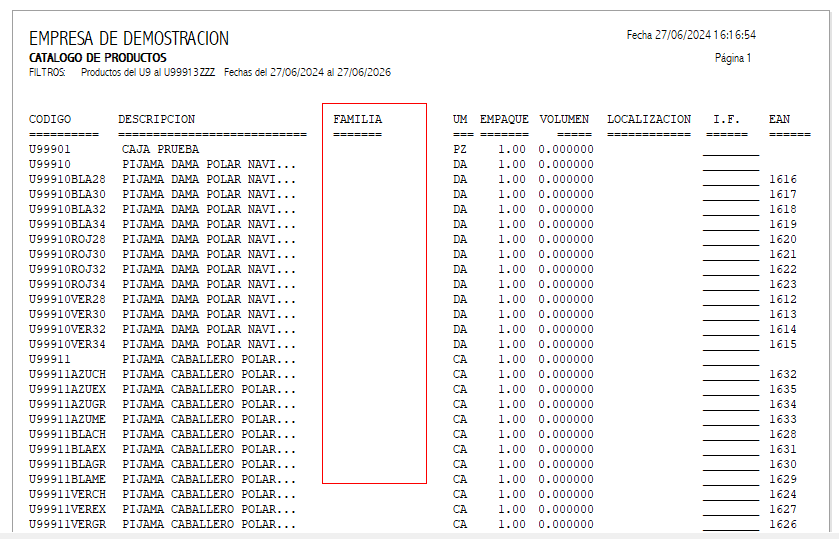Select product code U99901
This screenshot has height=539, width=839.
pyautogui.click(x=50, y=149)
